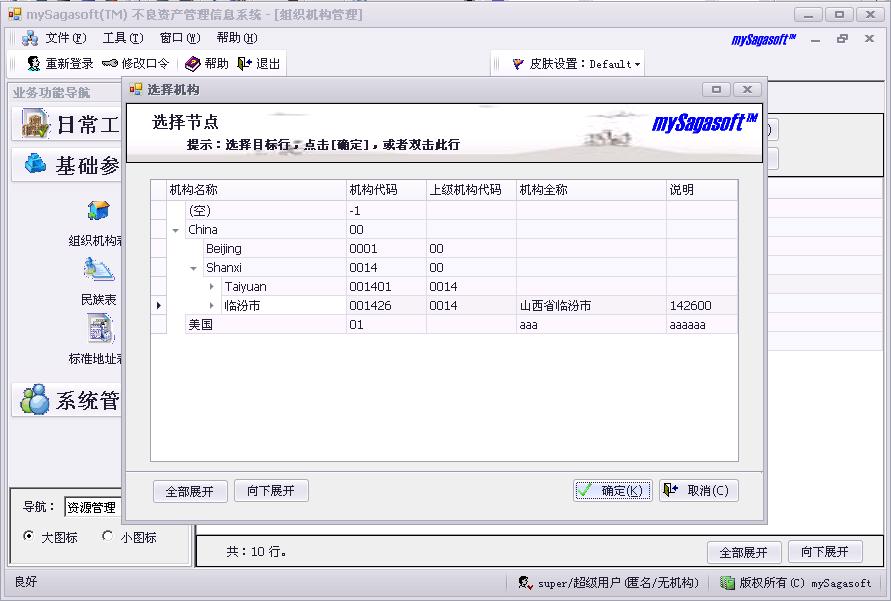Close the 选择机构 dialog
The height and width of the screenshot is (601, 891).
tap(747, 89)
